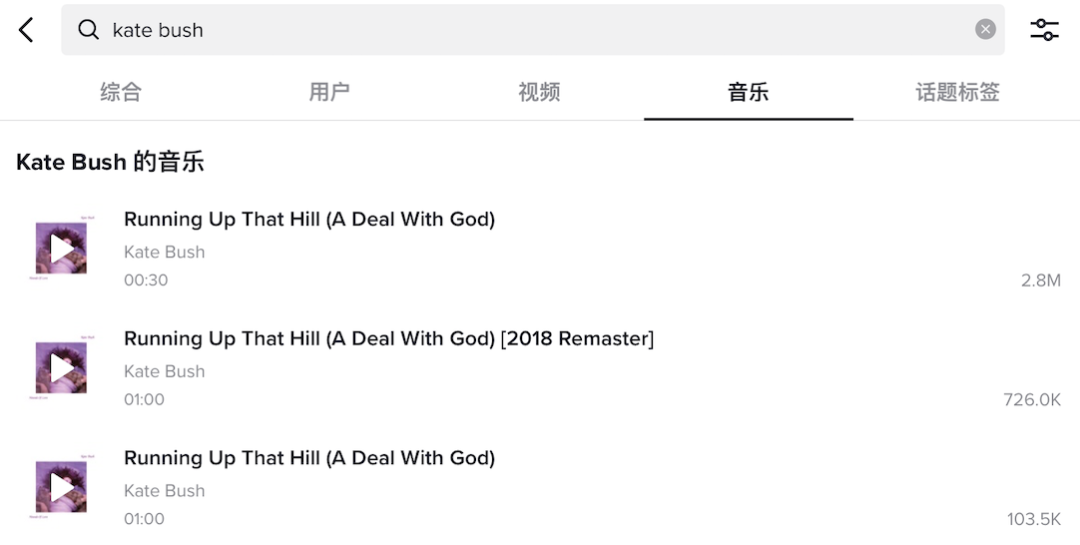Click the Kate Bush 的音乐 heading

click(110, 162)
